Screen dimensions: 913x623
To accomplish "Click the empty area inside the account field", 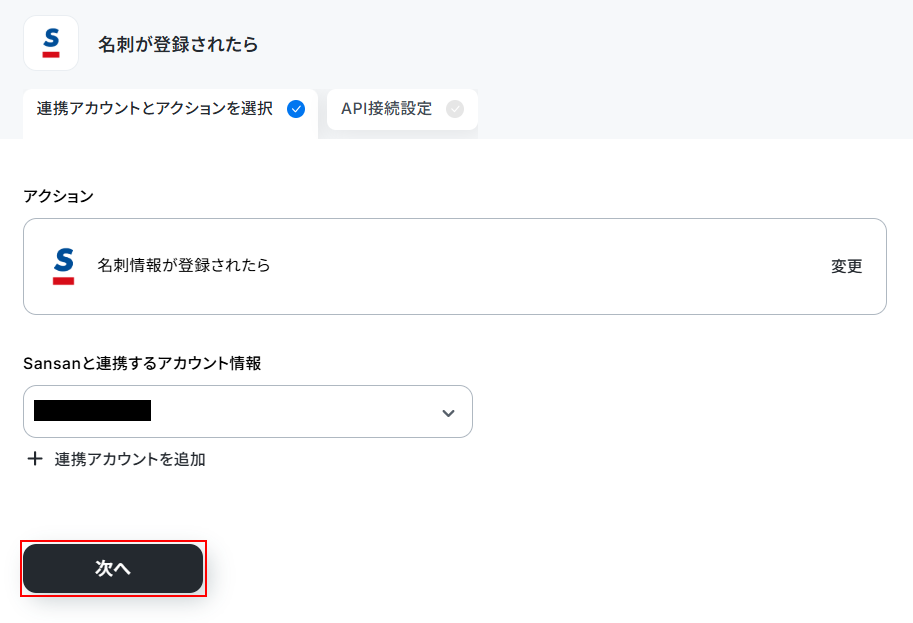I will [x=291, y=411].
